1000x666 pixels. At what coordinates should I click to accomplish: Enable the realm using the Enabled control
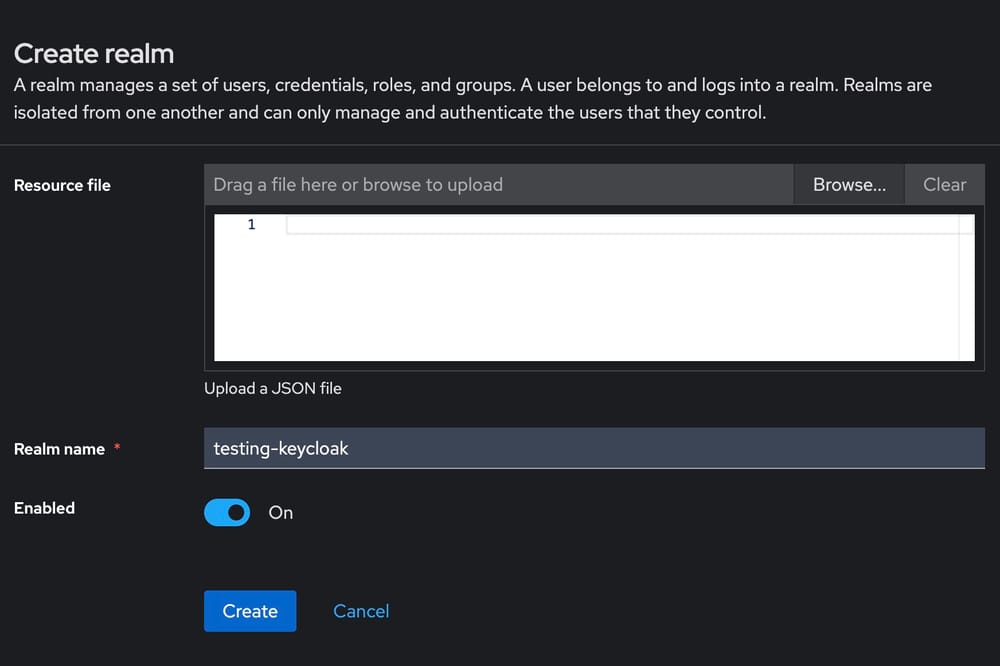pos(227,512)
